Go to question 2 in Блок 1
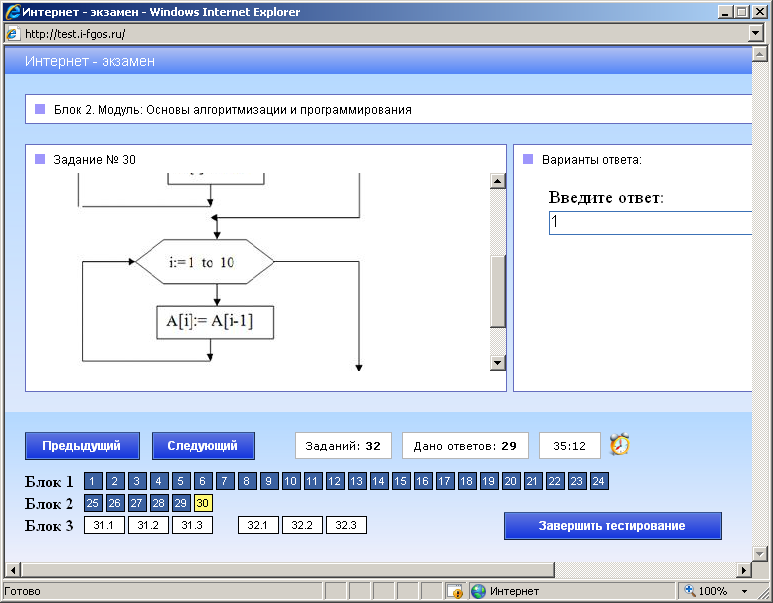Viewport: 773px width, 603px height. [114, 481]
